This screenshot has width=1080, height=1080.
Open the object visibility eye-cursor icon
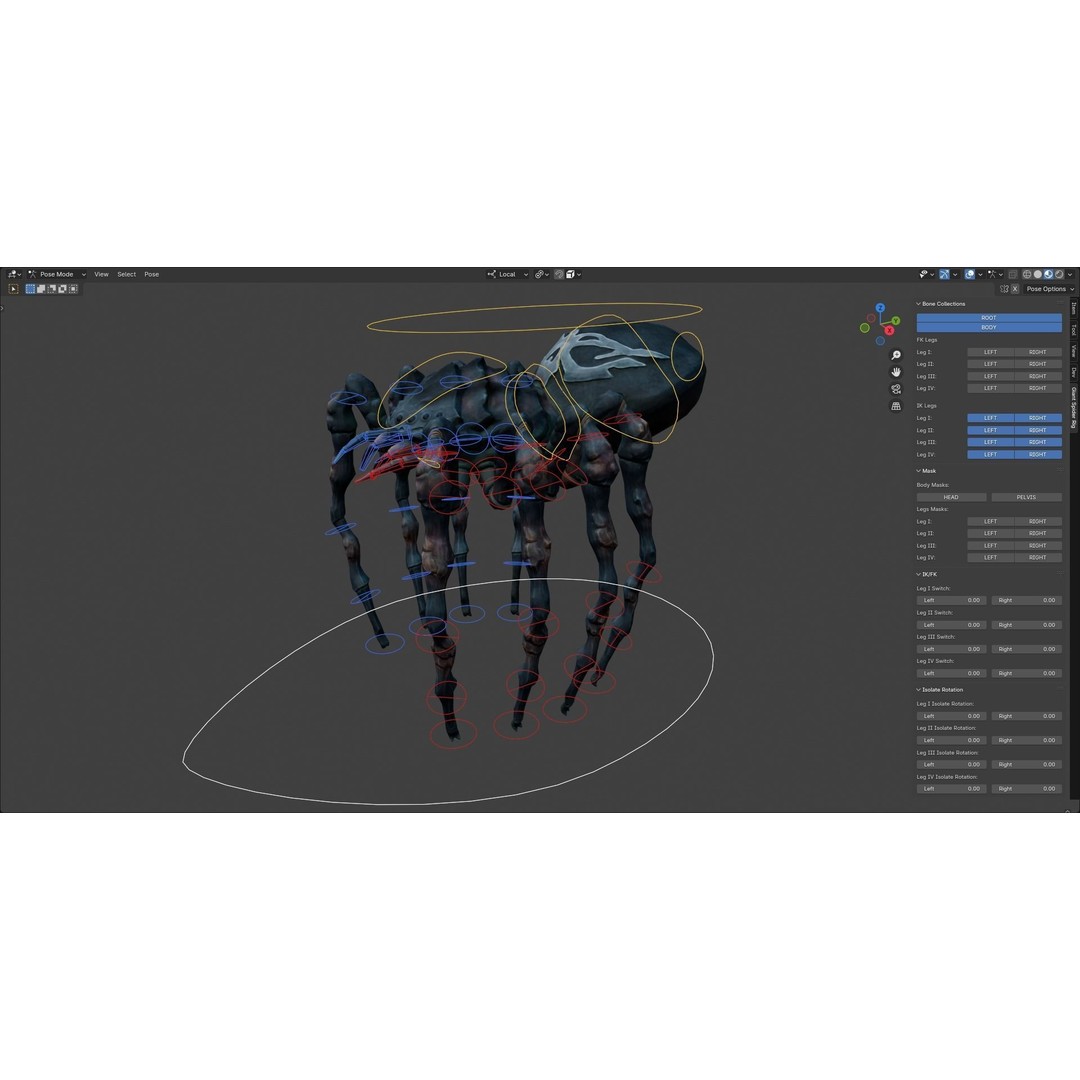(x=924, y=274)
